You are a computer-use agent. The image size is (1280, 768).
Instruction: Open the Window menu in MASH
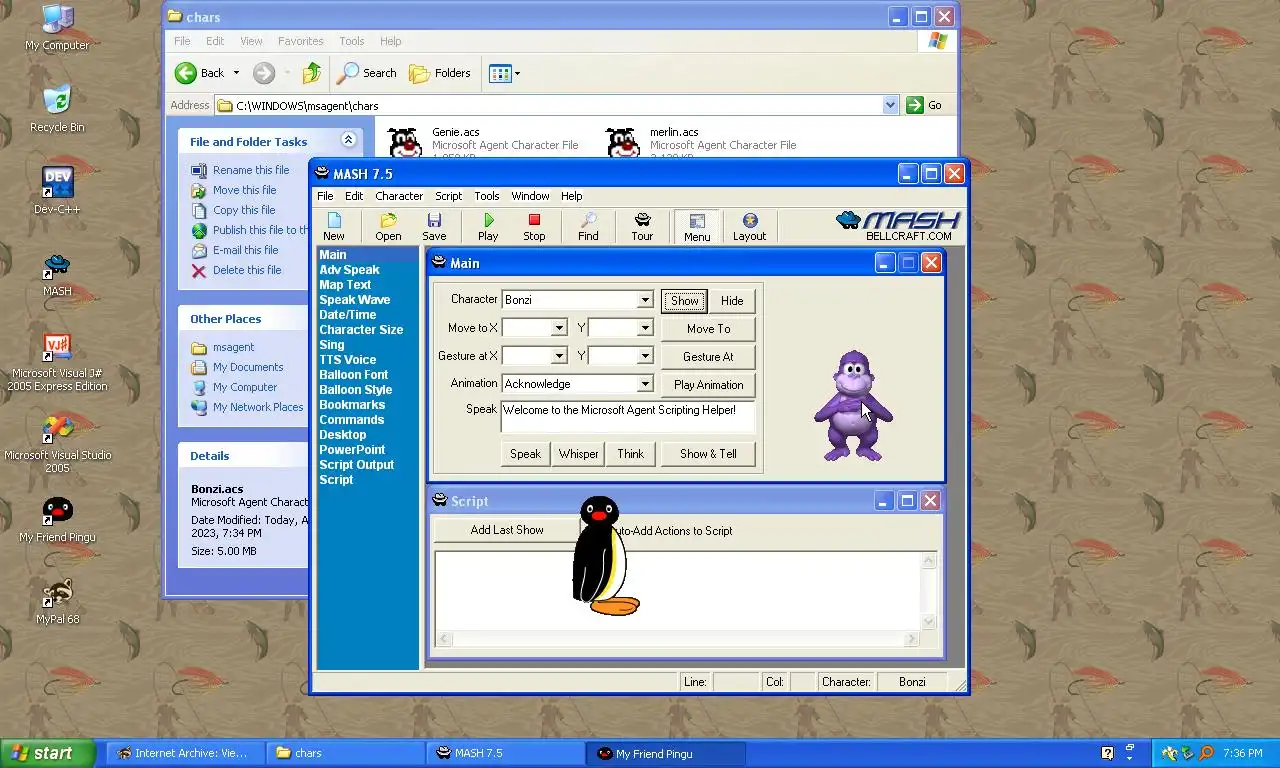(530, 196)
